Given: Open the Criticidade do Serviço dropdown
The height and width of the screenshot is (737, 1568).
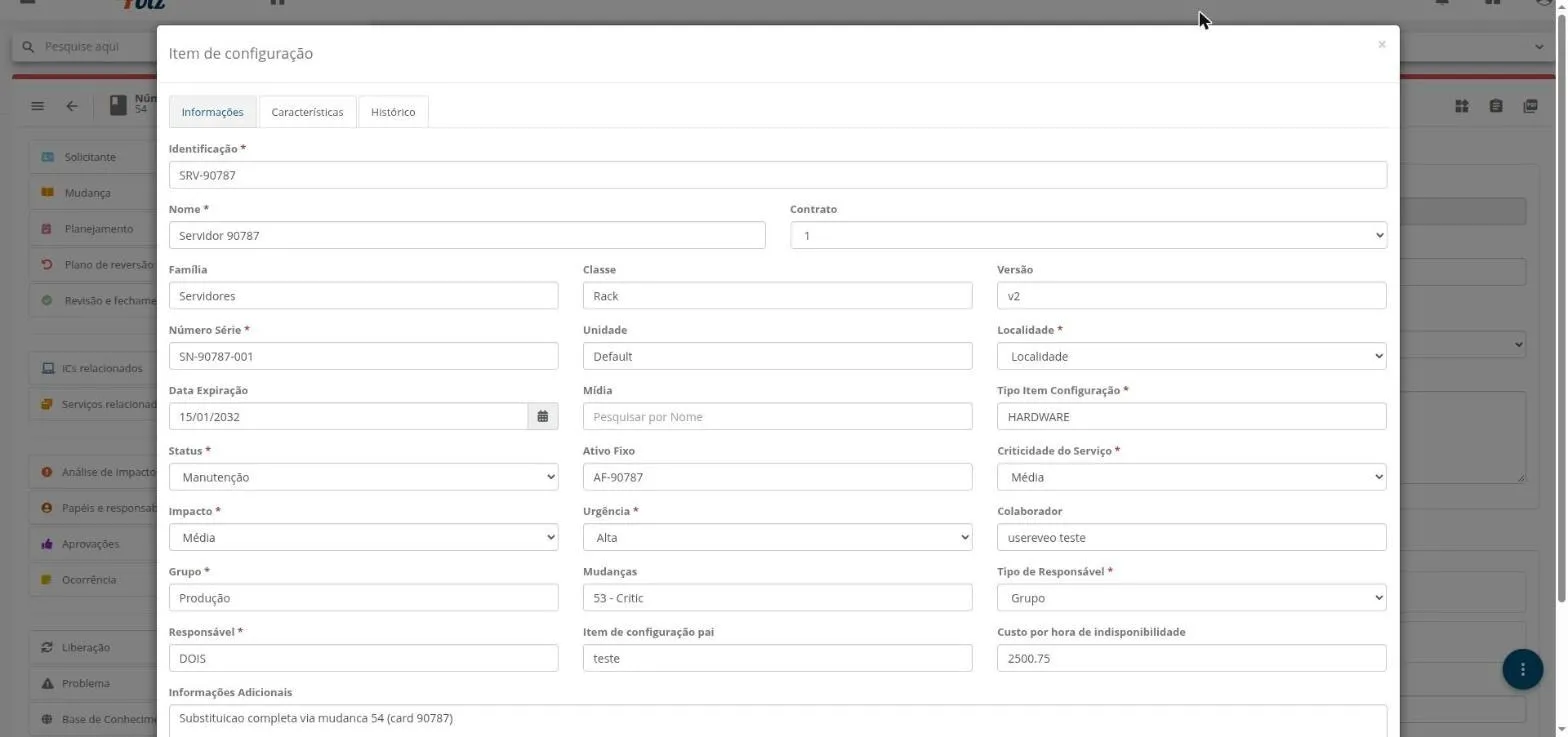Looking at the screenshot, I should [1191, 477].
